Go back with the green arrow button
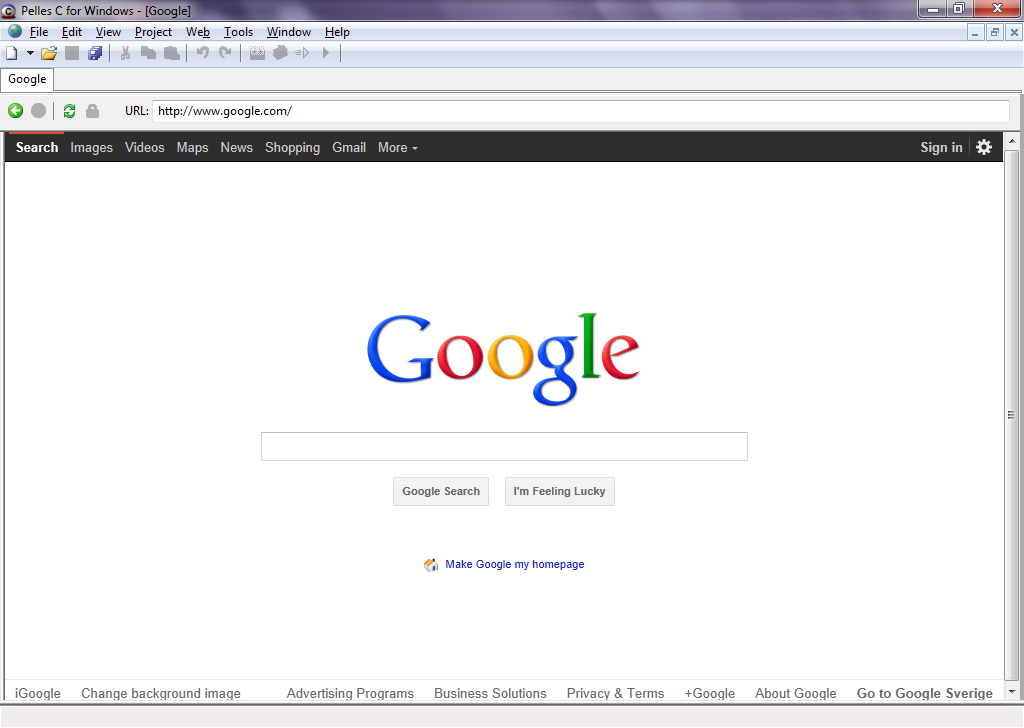The image size is (1024, 728). click(x=16, y=111)
